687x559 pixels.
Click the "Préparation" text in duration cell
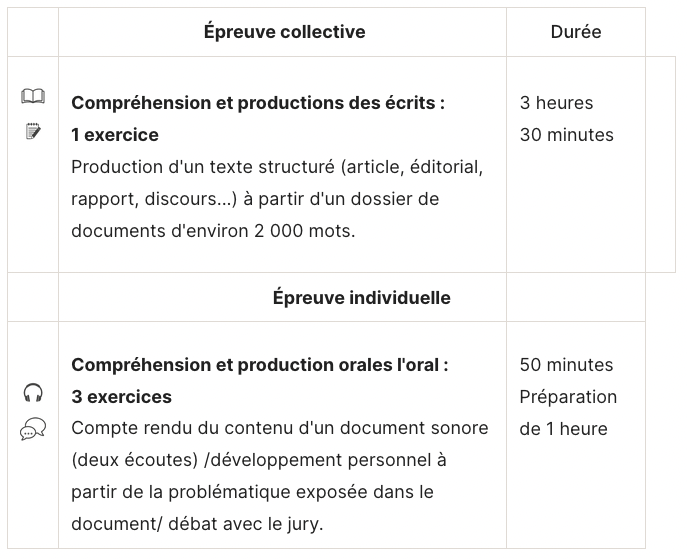click(568, 397)
